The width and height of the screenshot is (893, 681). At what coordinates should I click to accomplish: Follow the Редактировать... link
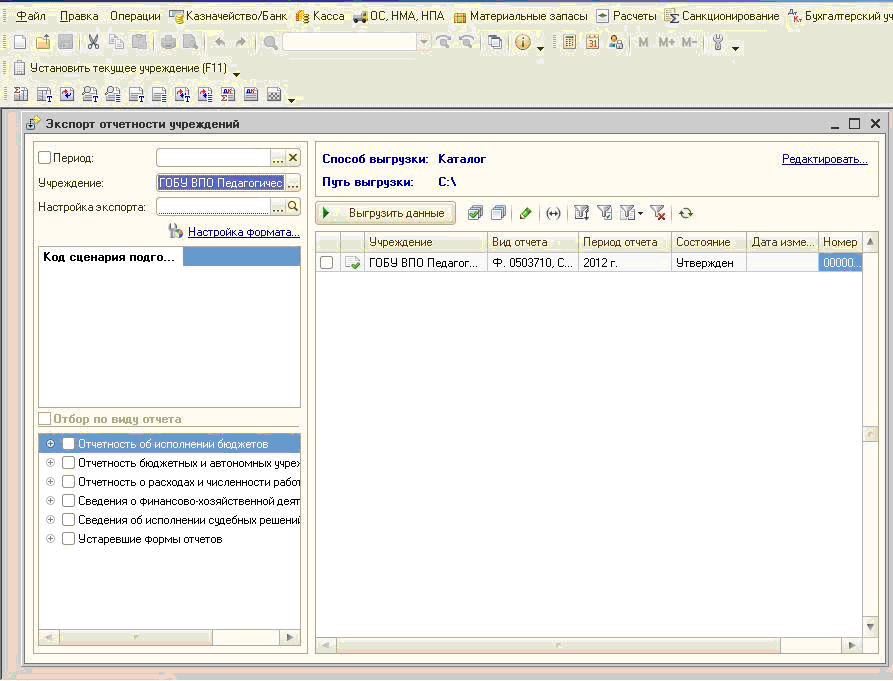click(x=824, y=159)
